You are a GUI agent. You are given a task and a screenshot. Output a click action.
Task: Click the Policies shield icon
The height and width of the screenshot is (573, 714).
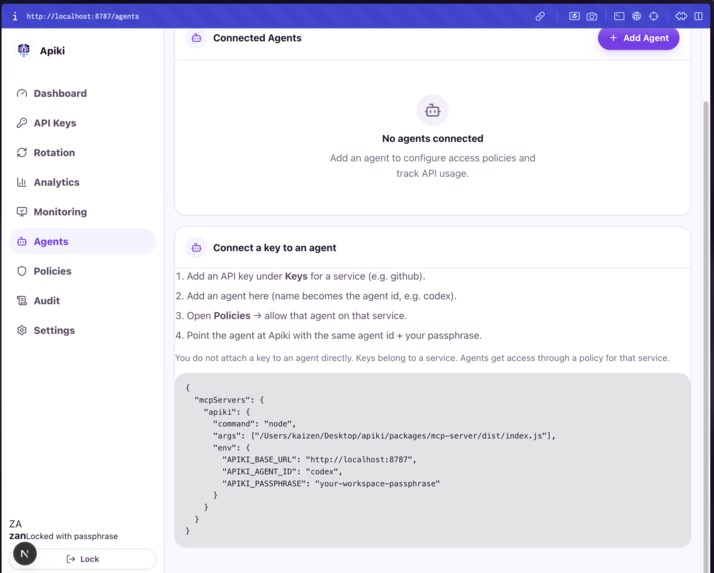coord(22,271)
